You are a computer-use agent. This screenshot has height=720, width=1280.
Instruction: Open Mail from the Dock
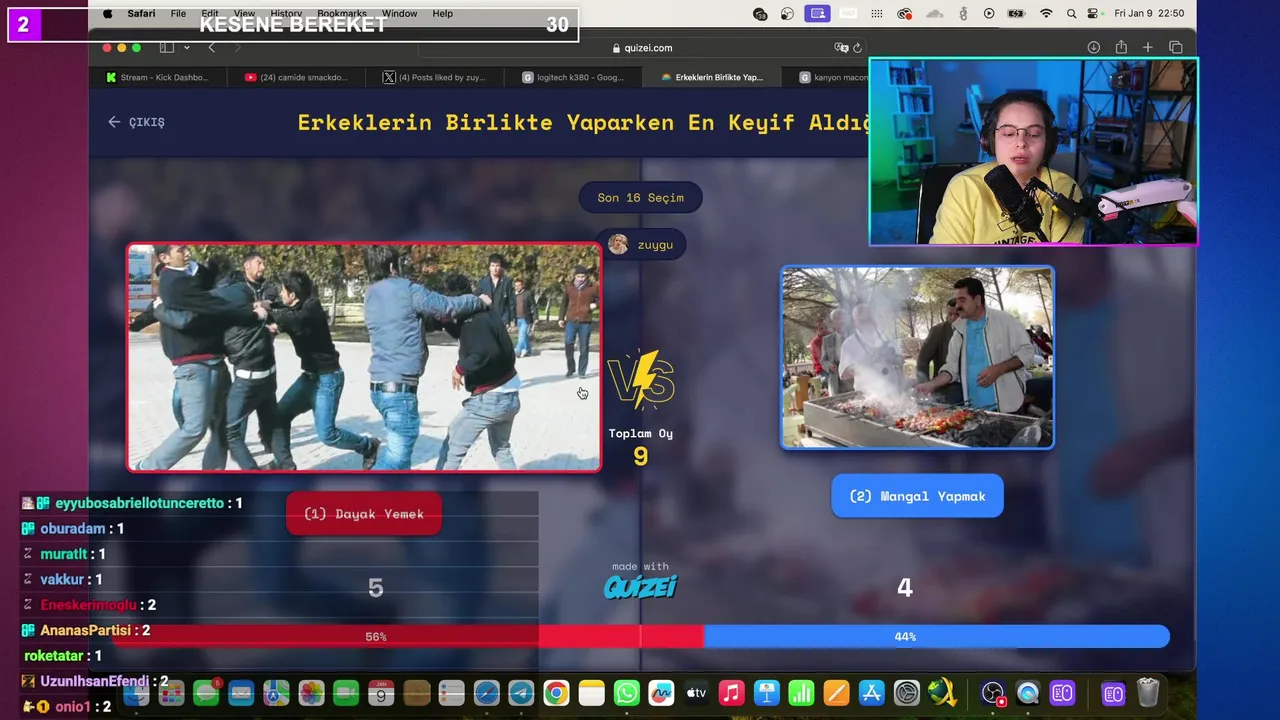[241, 693]
